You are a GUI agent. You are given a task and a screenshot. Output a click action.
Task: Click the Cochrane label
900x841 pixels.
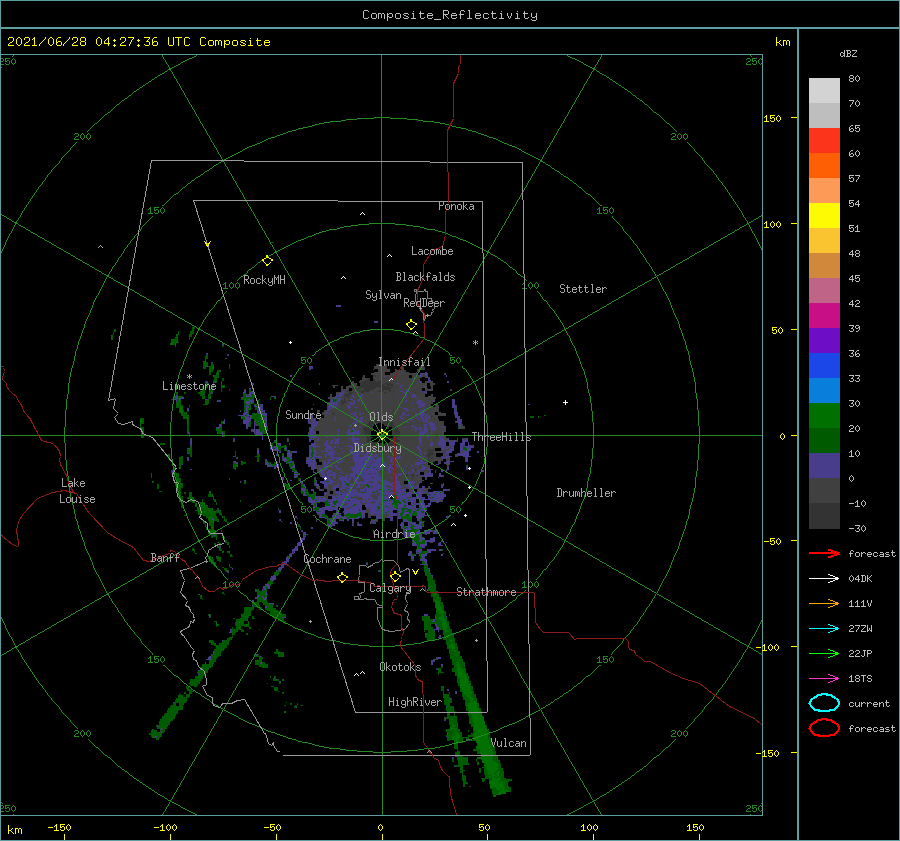[x=327, y=559]
